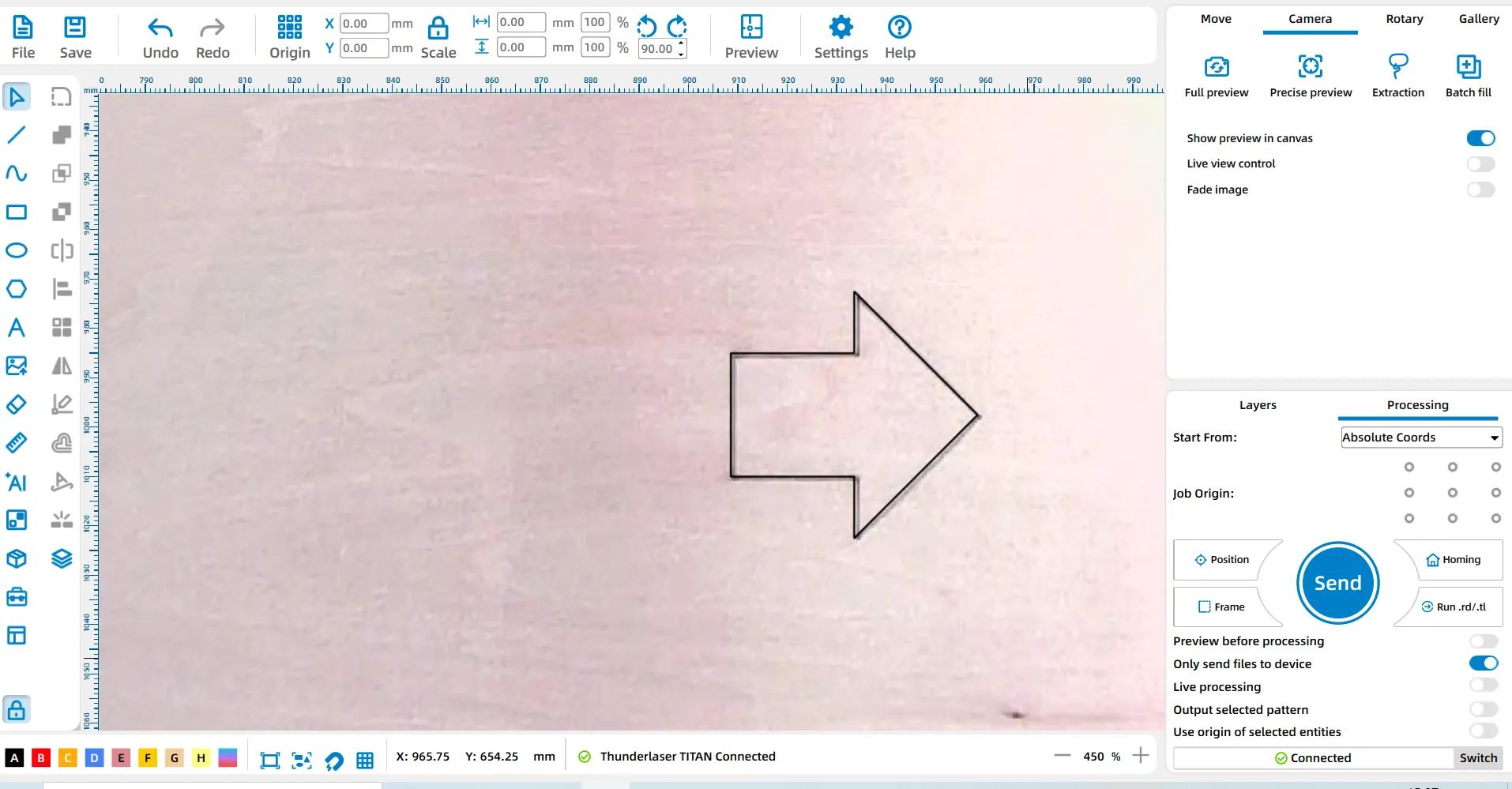
Task: Open the Precise preview tool
Action: tap(1310, 66)
